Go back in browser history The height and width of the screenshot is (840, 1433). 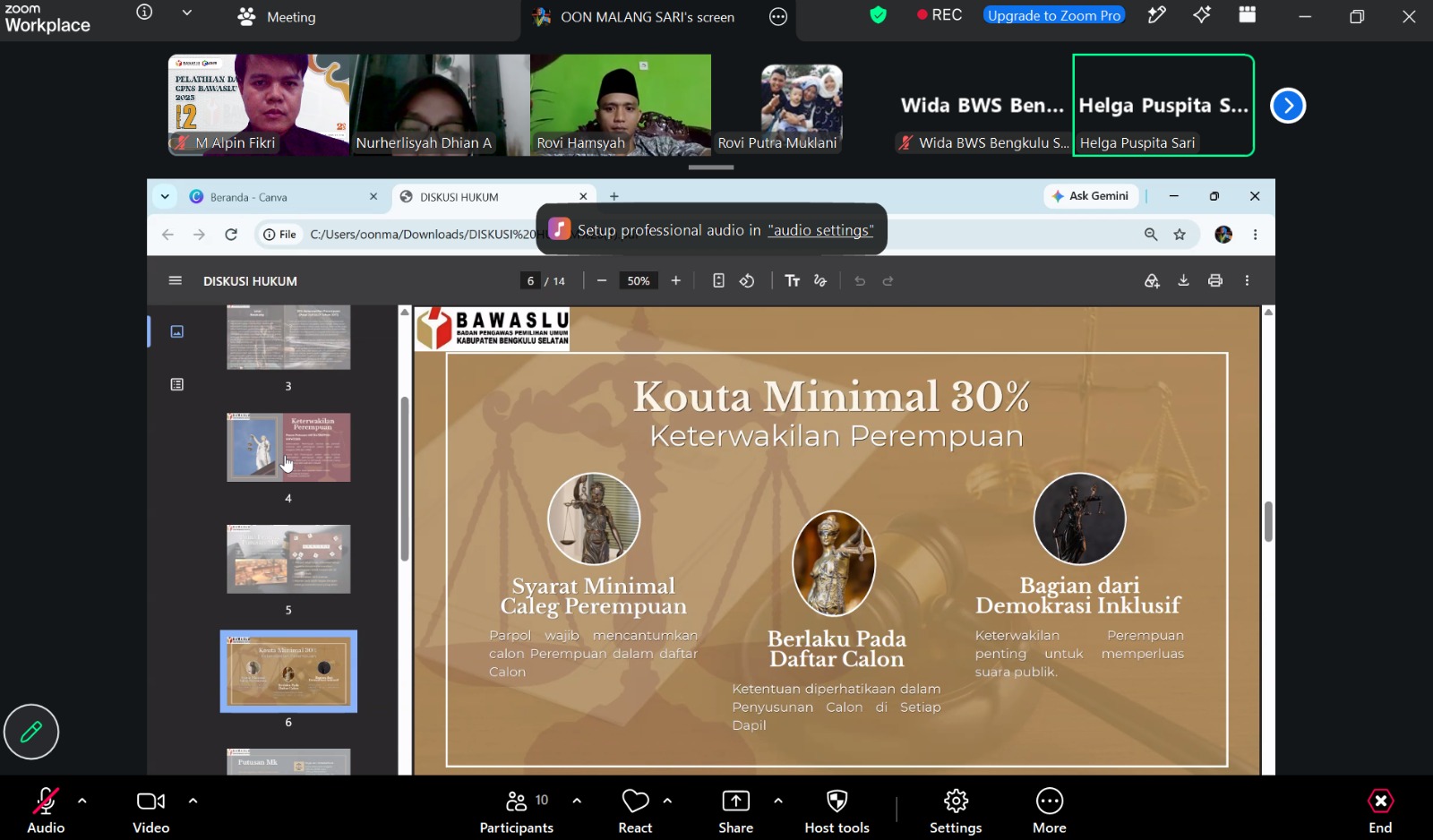pos(167,235)
